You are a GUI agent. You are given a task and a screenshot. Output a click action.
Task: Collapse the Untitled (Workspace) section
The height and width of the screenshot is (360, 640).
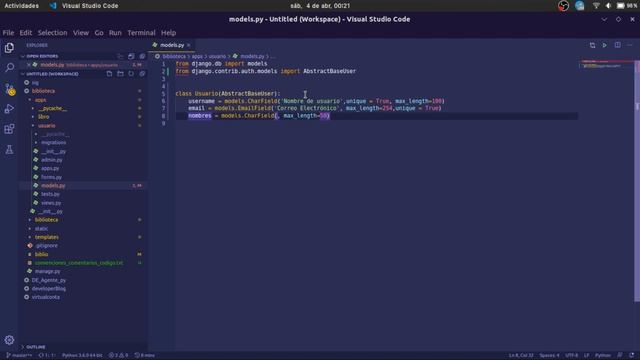click(52, 74)
